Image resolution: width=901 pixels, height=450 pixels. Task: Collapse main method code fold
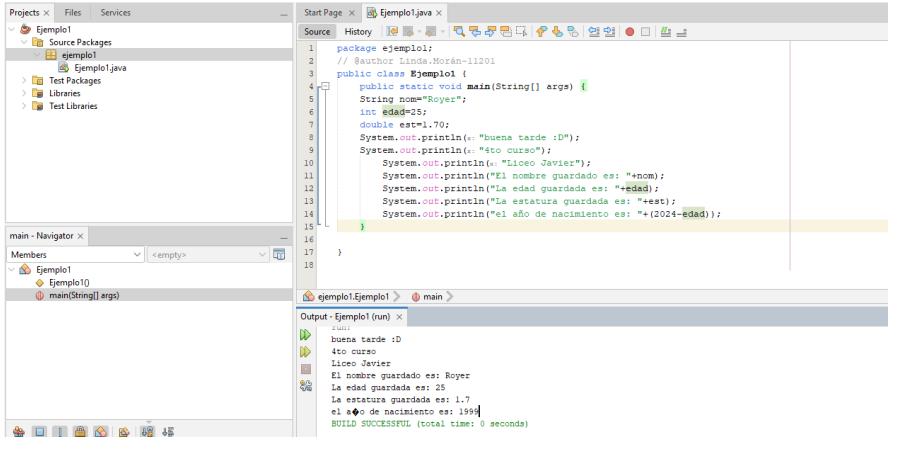click(325, 87)
